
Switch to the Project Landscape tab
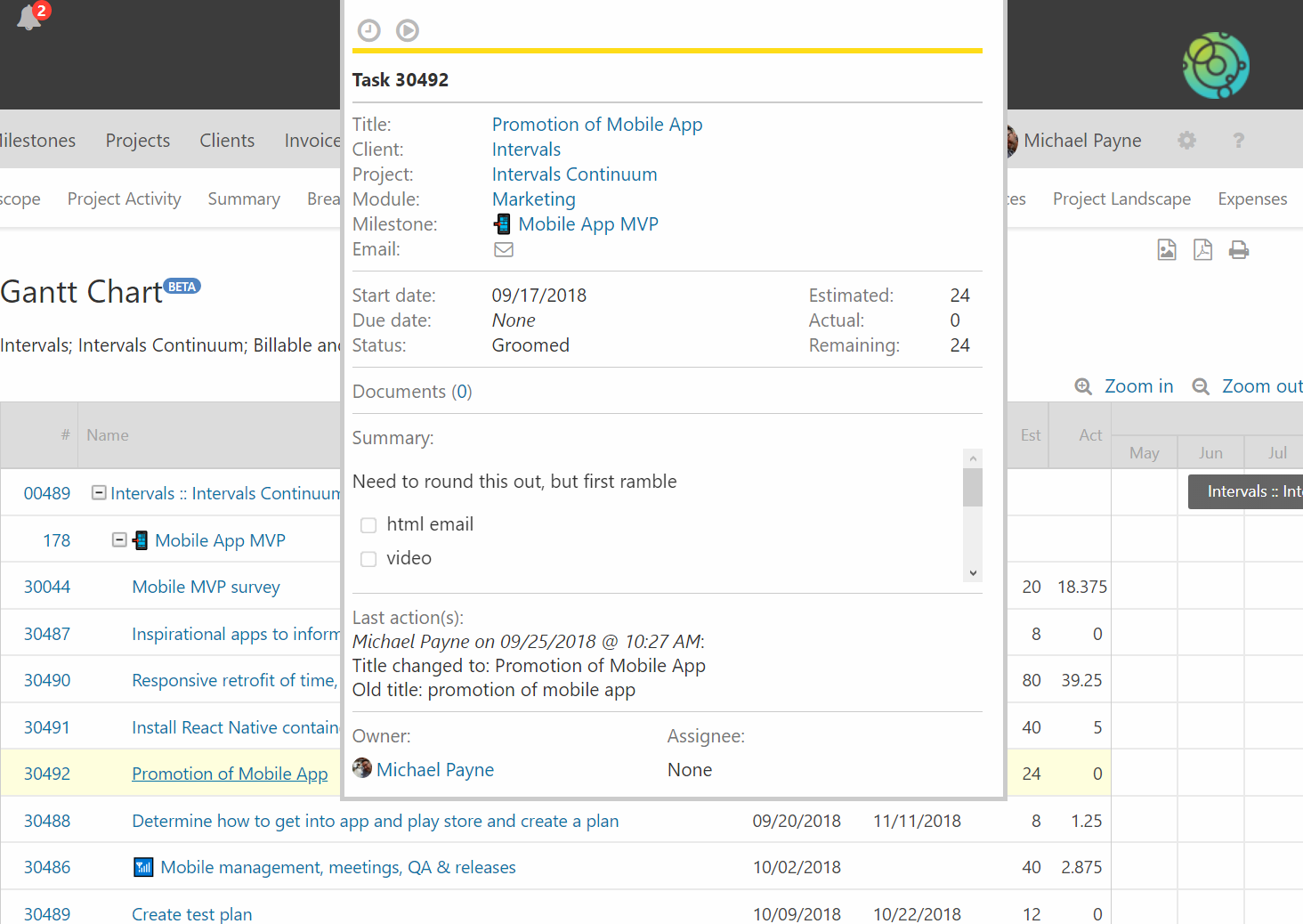point(1121,199)
